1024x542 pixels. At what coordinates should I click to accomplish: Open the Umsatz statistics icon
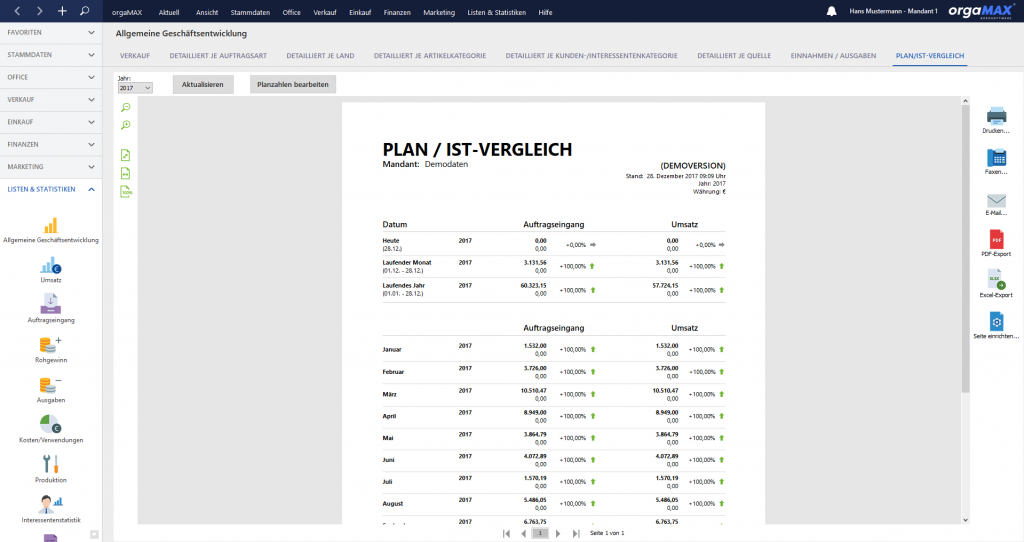pos(51,266)
